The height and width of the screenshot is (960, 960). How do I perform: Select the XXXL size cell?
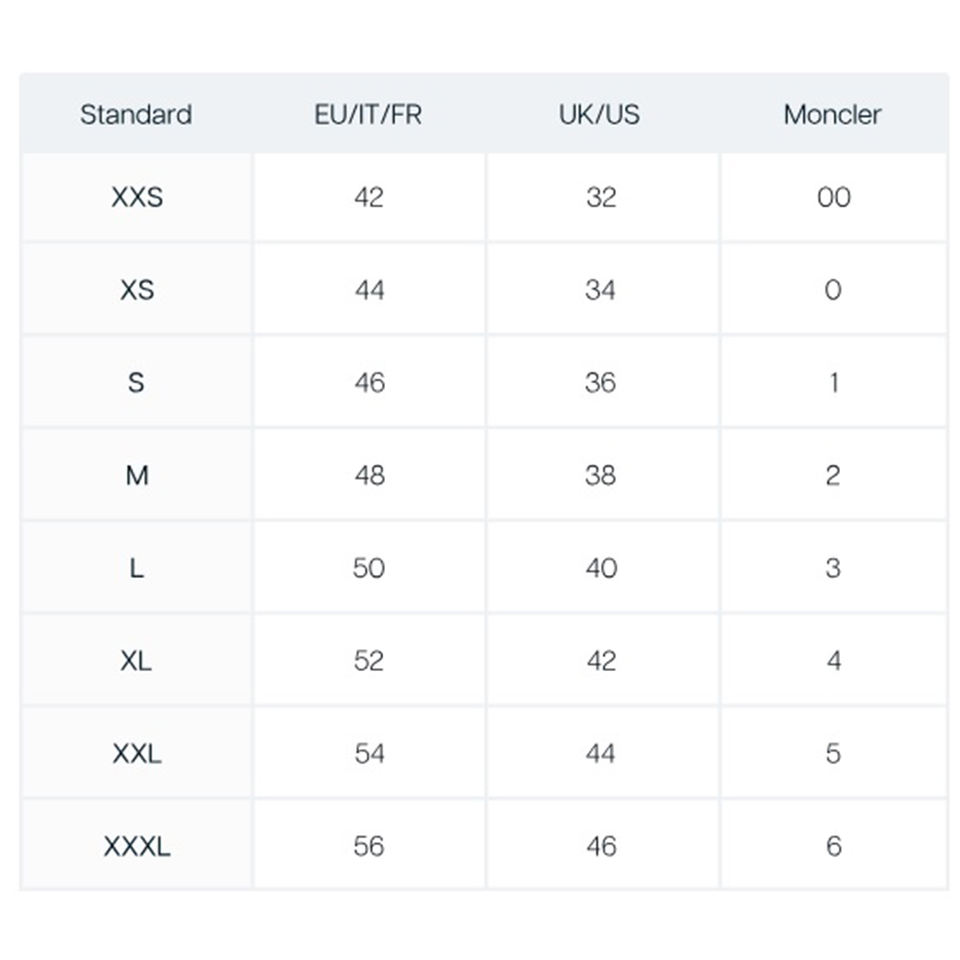coord(137,846)
